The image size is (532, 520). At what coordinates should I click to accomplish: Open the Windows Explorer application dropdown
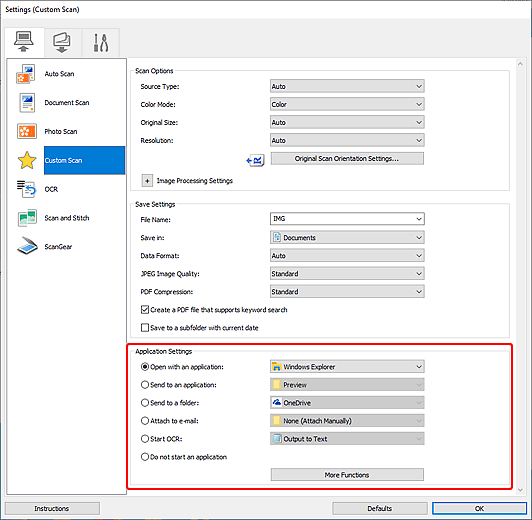[x=347, y=367]
